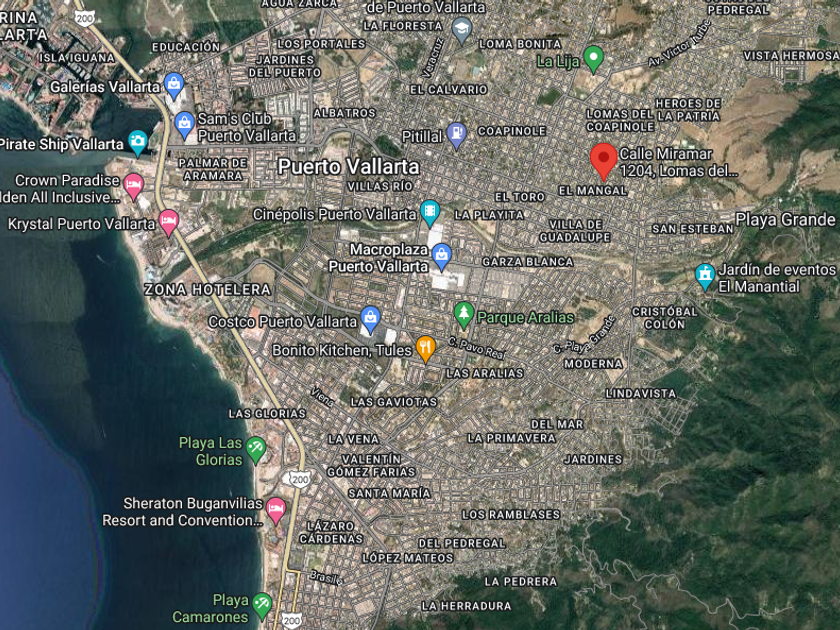
Task: Click the Calle Miramar 1204 address label
Action: [679, 162]
